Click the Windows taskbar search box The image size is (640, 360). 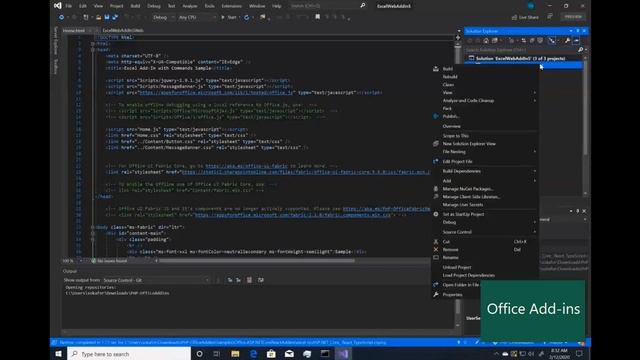pos(129,354)
